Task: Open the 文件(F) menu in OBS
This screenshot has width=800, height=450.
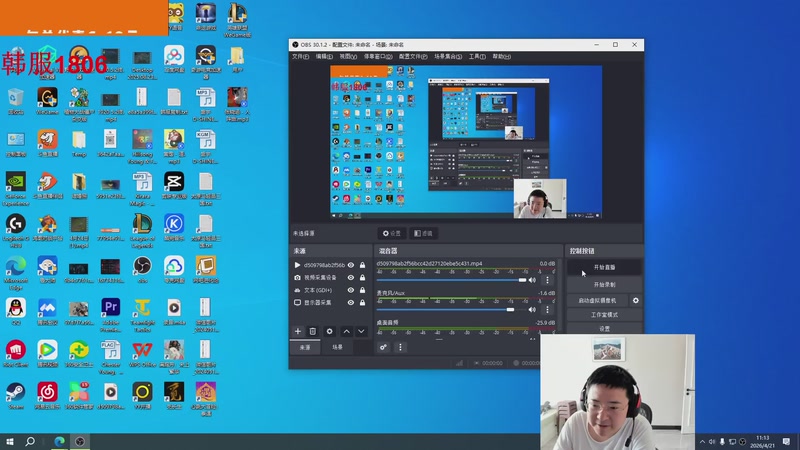Action: coord(301,57)
